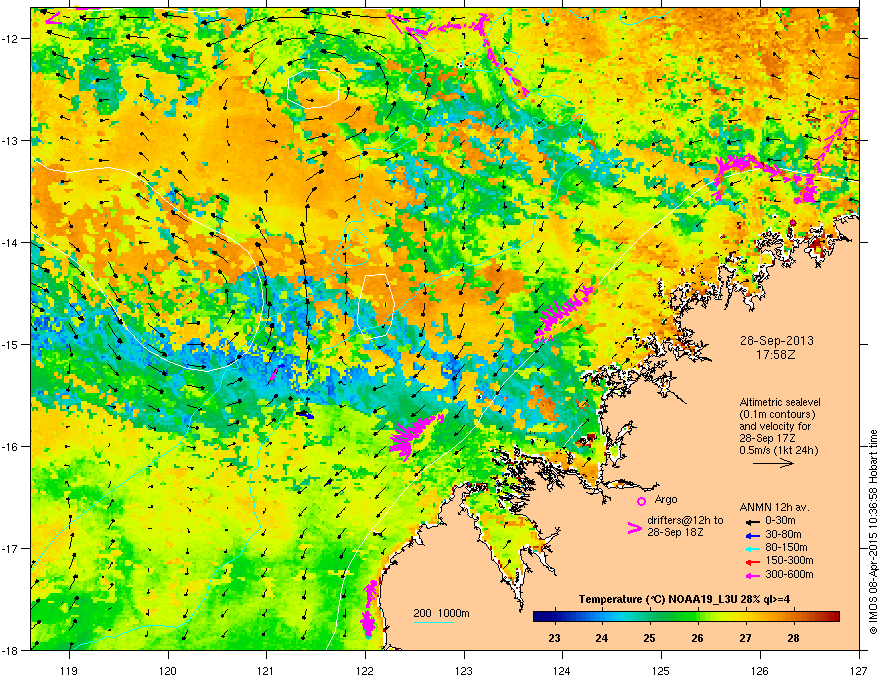Click the 123 longitude axis label

pyautogui.click(x=464, y=670)
